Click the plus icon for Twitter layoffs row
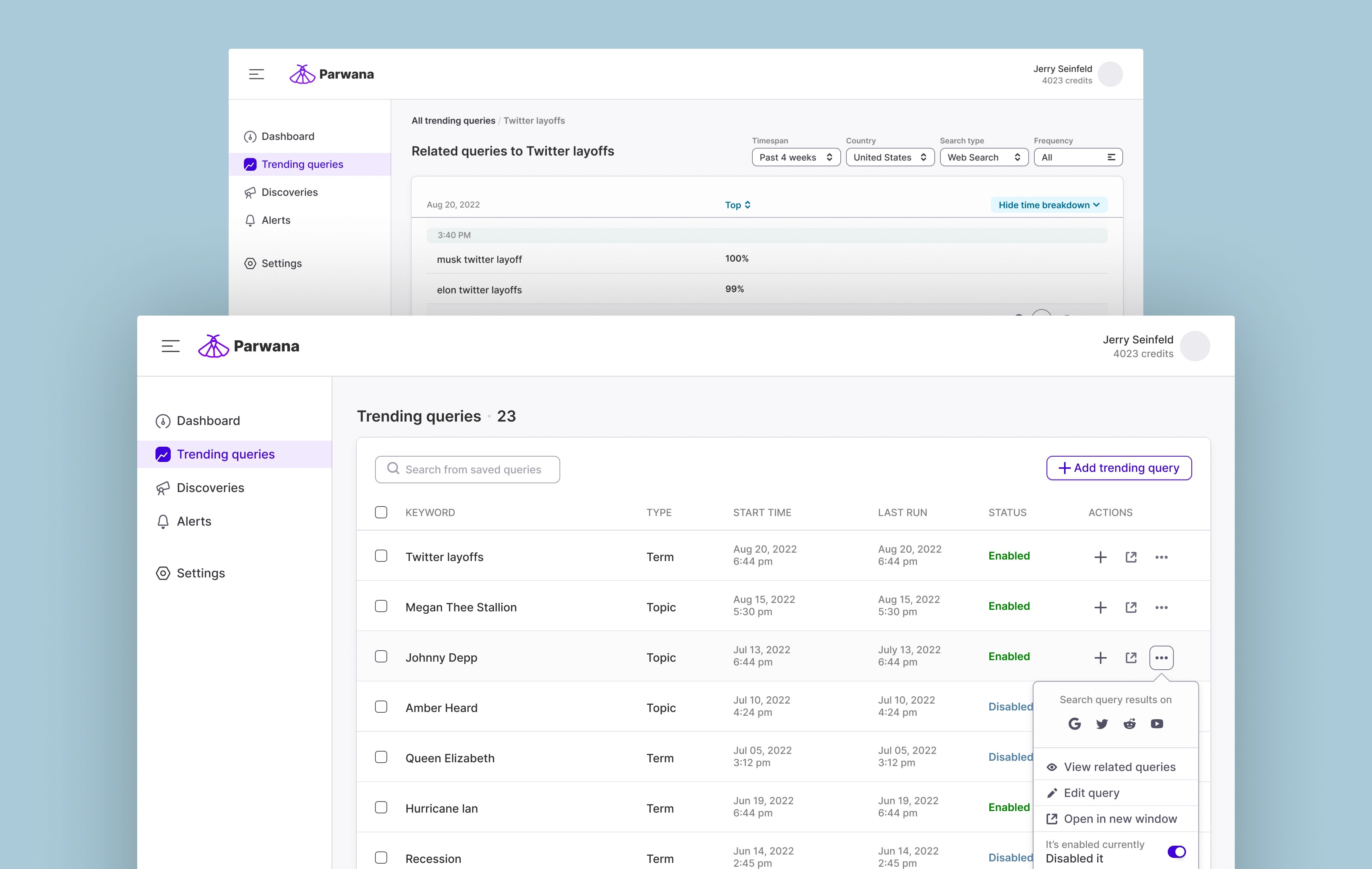Viewport: 1372px width, 869px height. [1100, 557]
